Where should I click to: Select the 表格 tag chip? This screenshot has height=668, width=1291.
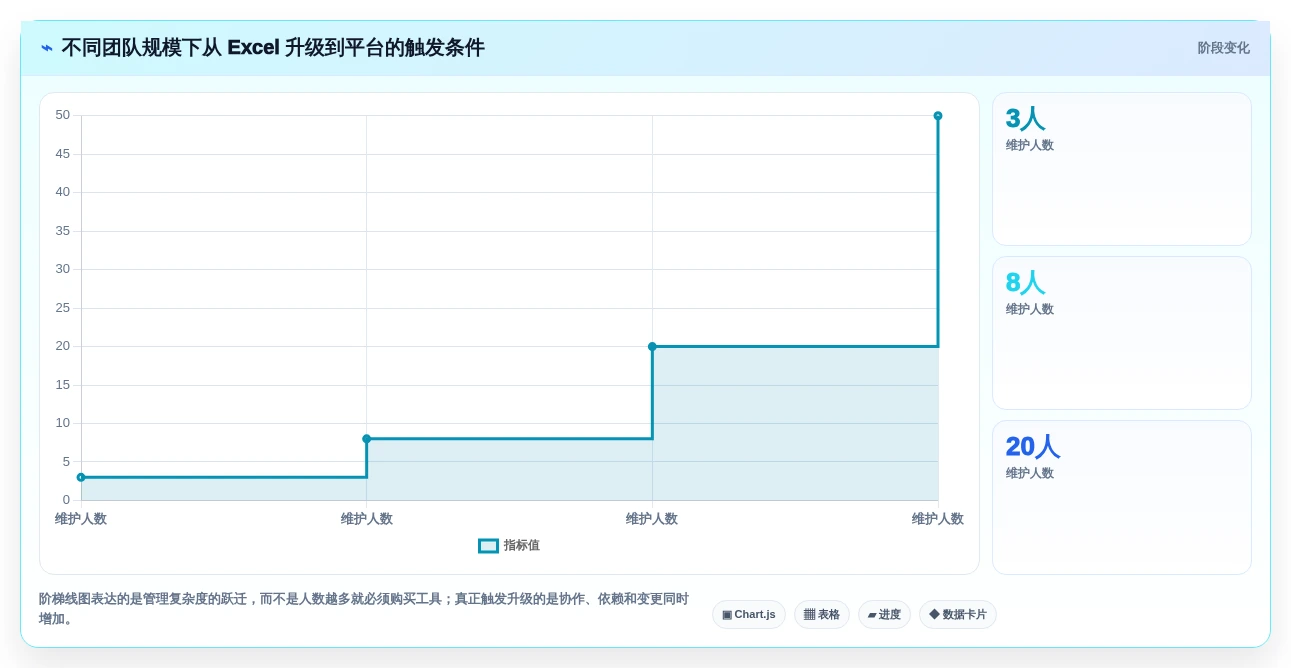[x=822, y=615]
